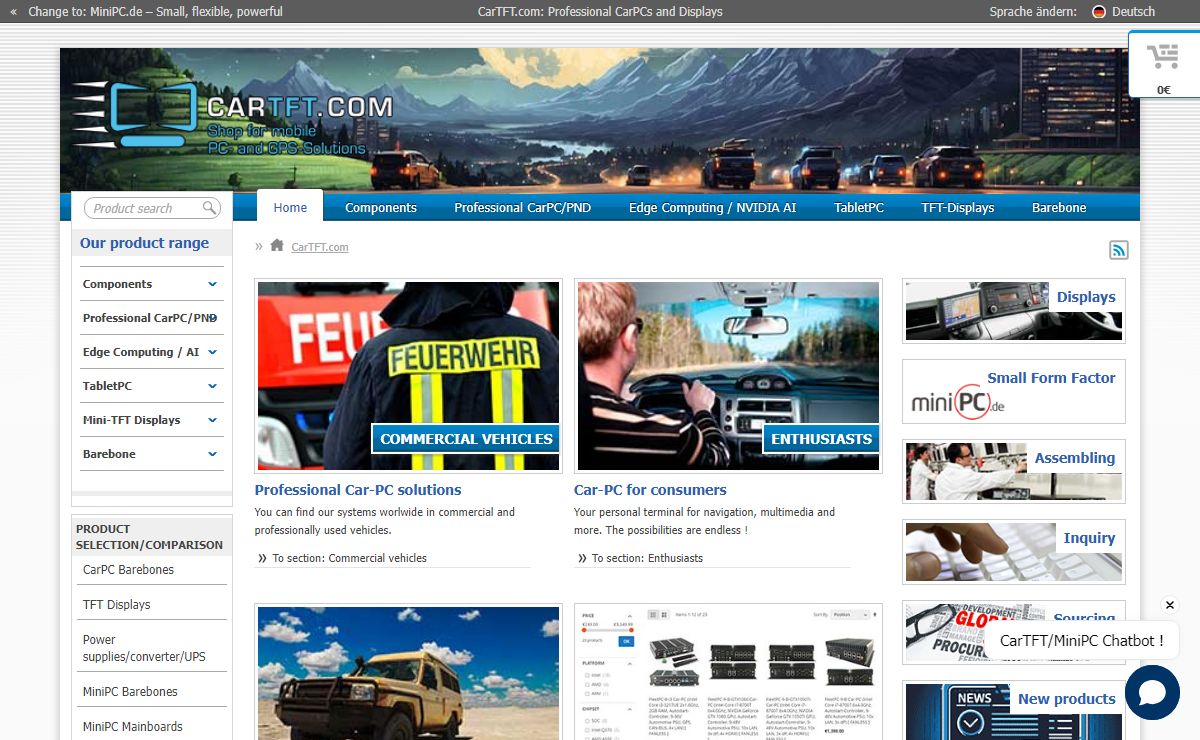The height and width of the screenshot is (740, 1200).
Task: Expand Mini-TFT Displays sidebar chevron
Action: [x=212, y=420]
